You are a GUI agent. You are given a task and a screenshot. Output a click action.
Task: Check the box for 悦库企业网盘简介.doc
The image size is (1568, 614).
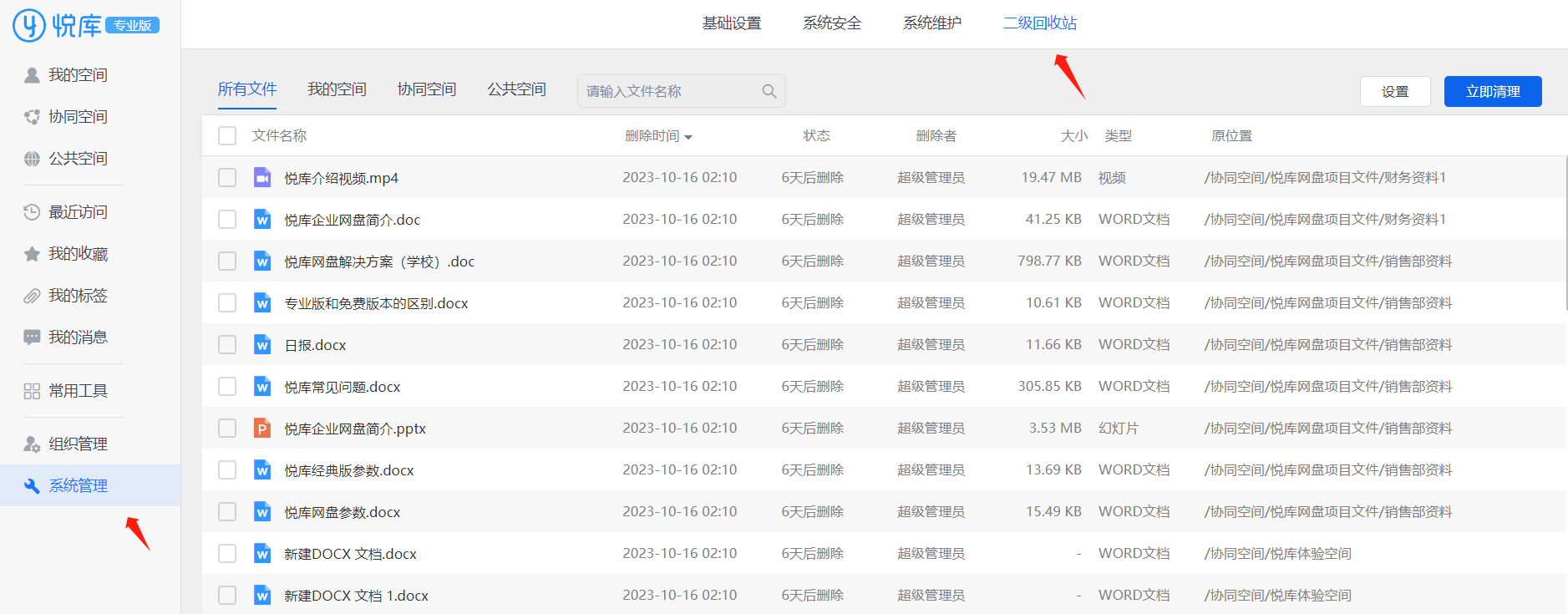(x=227, y=219)
